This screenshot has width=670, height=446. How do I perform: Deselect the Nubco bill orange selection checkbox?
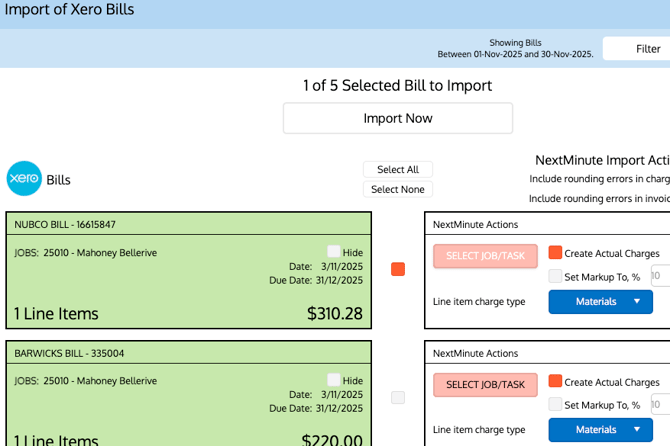(398, 269)
